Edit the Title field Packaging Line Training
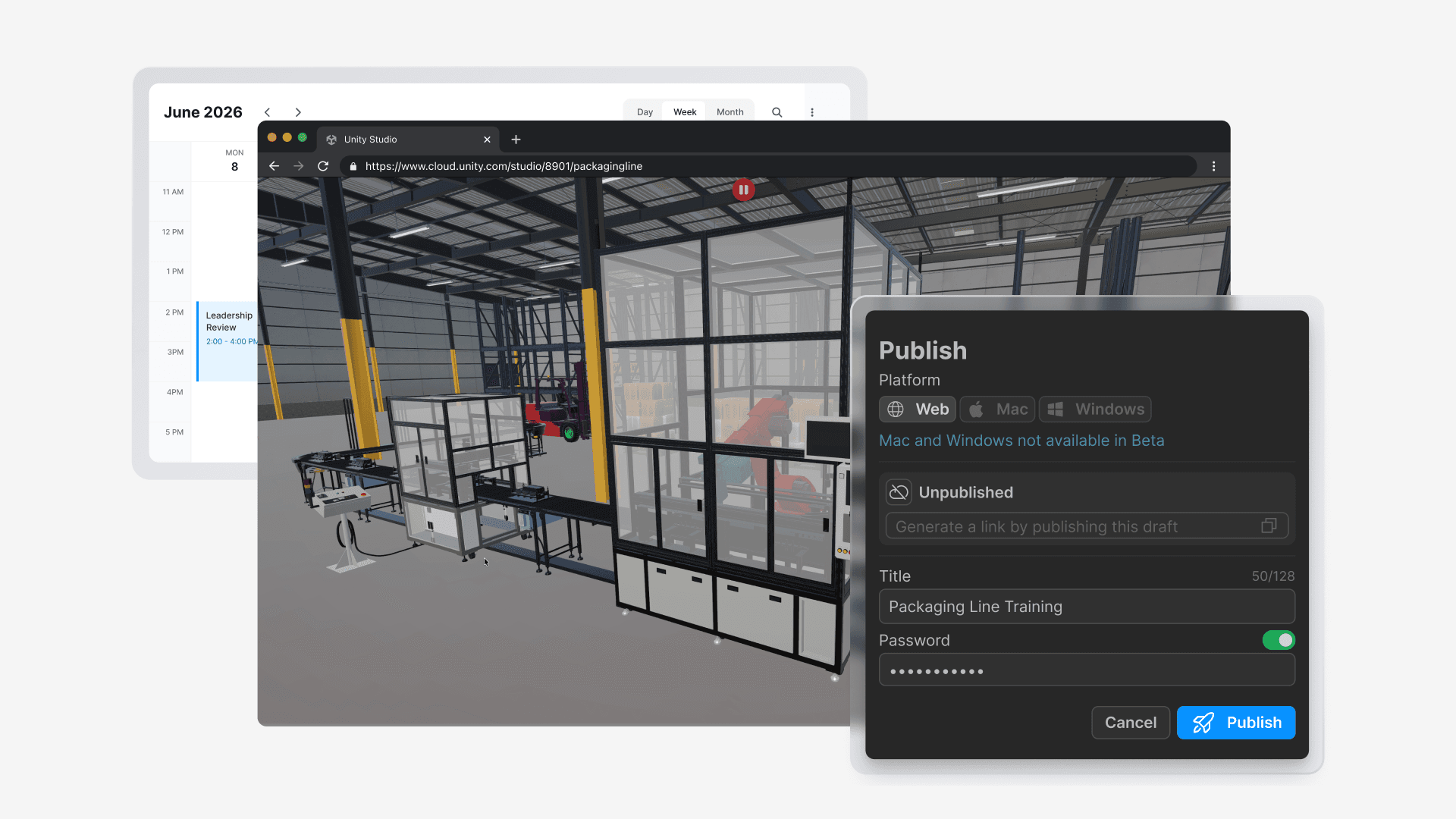The image size is (1456, 819). tap(1087, 607)
